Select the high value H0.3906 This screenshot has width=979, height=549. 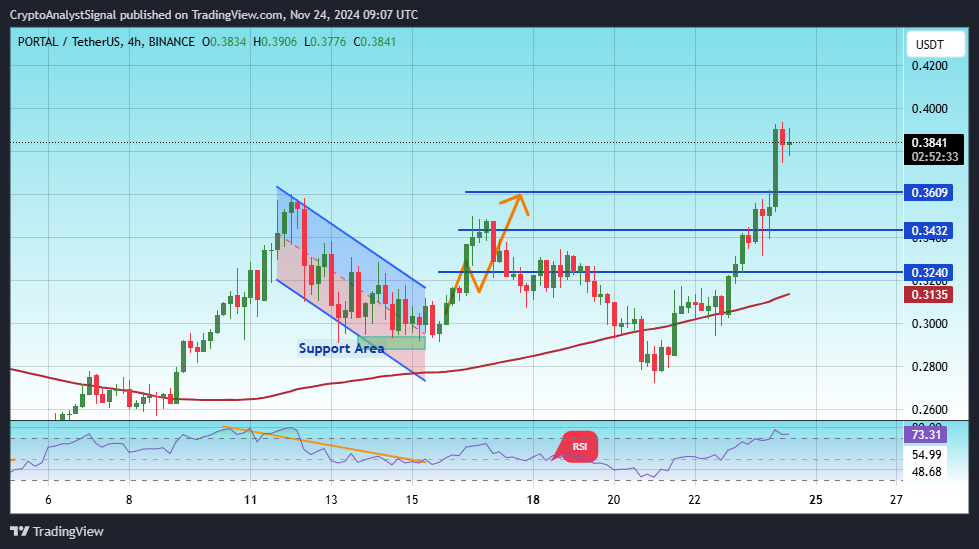click(x=275, y=42)
